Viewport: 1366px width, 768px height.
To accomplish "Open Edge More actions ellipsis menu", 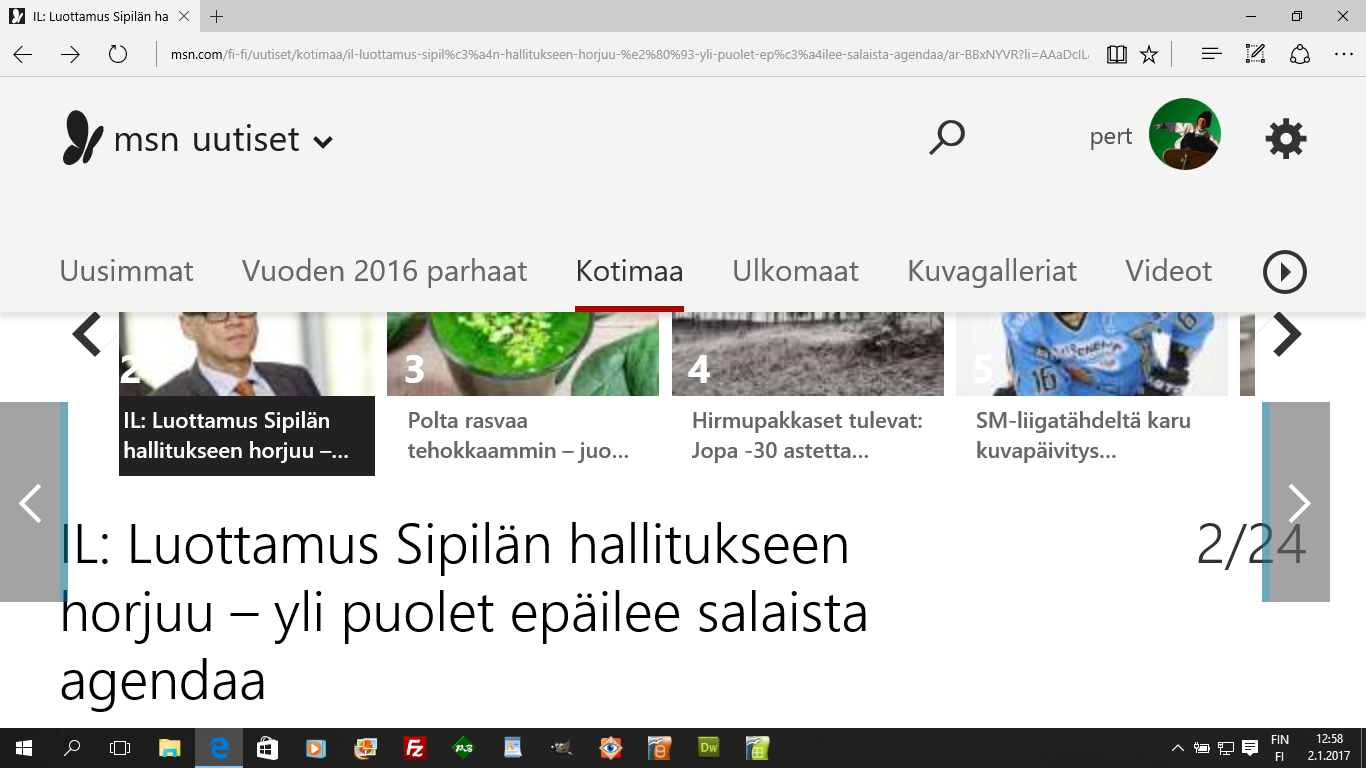I will click(x=1343, y=54).
